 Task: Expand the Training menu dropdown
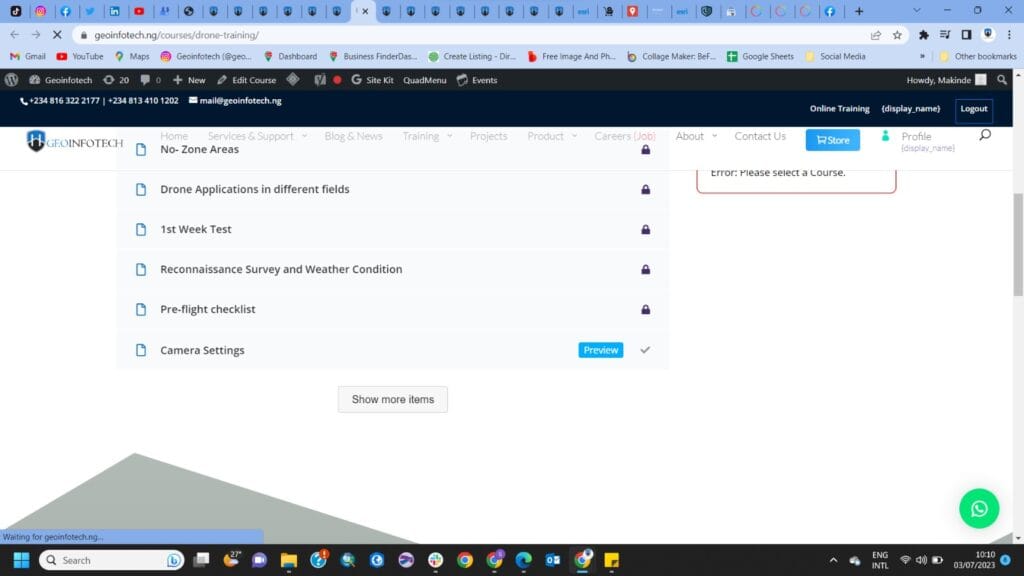(x=421, y=136)
